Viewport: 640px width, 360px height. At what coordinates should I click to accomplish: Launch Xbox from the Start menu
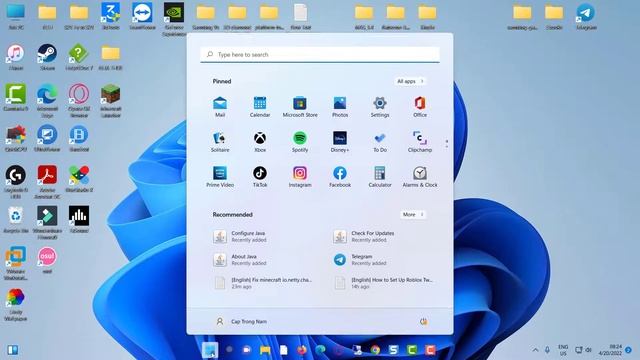coord(260,142)
